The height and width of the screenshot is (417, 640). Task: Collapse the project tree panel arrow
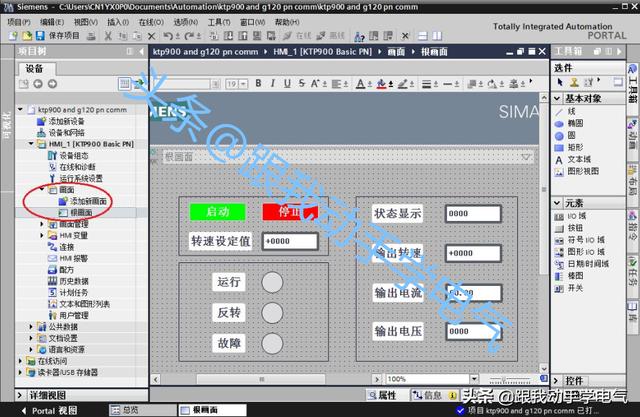click(141, 51)
